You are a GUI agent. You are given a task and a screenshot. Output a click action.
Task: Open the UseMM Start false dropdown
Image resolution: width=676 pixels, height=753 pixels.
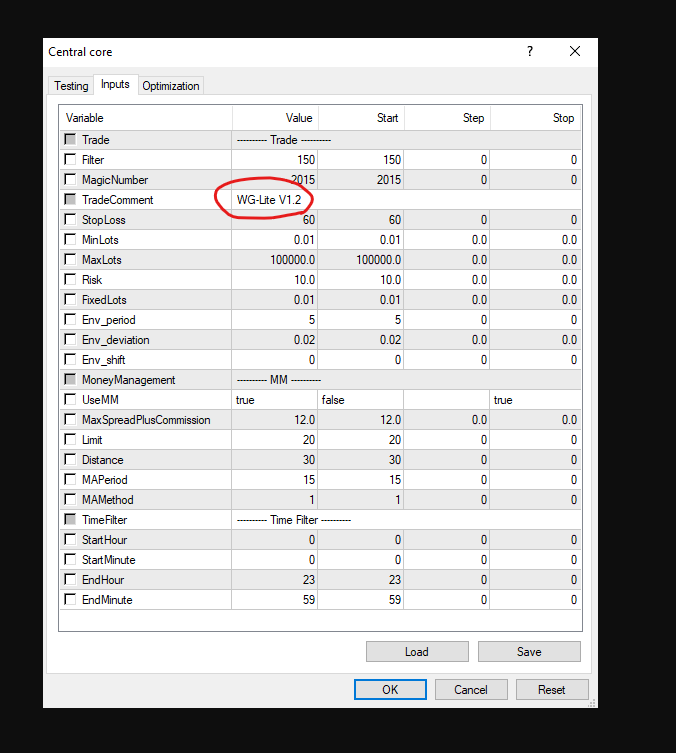click(361, 400)
